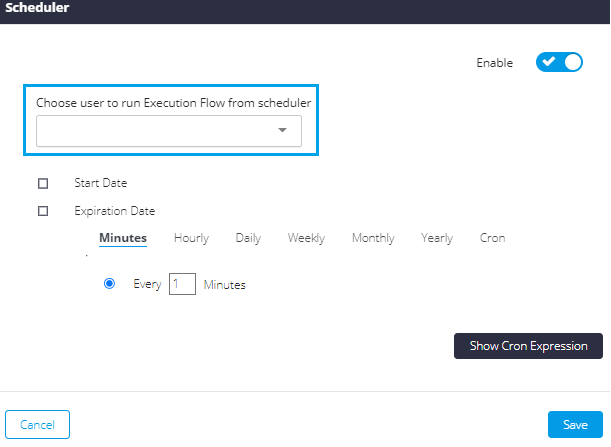The height and width of the screenshot is (447, 611).
Task: Click the minutes interval input field
Action: coord(182,284)
